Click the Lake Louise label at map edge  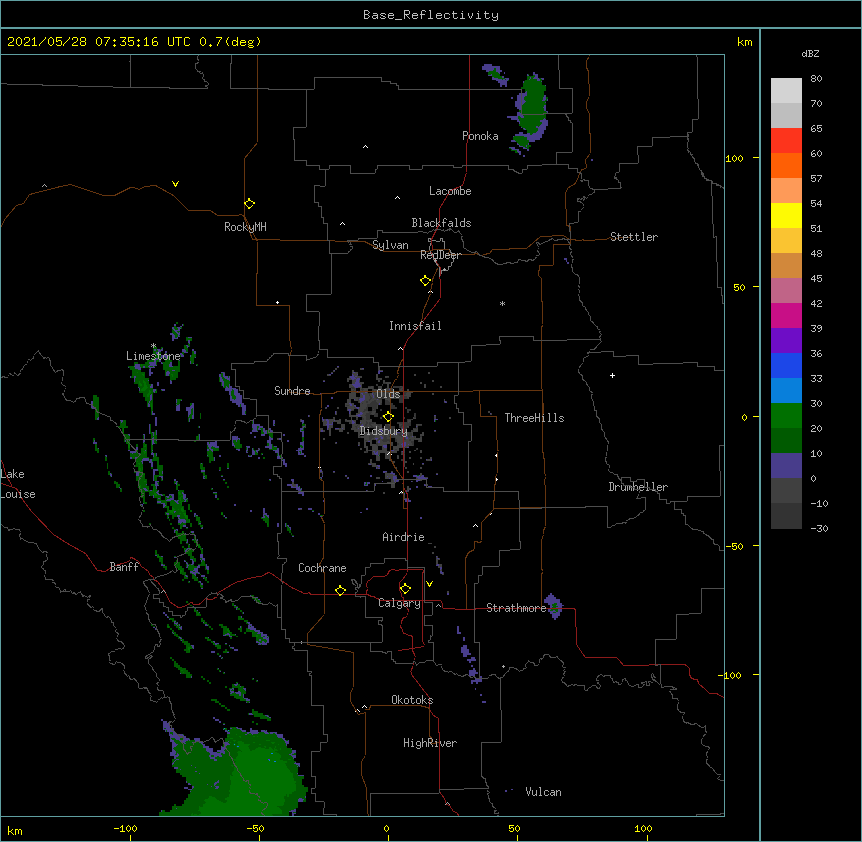[x=18, y=484]
